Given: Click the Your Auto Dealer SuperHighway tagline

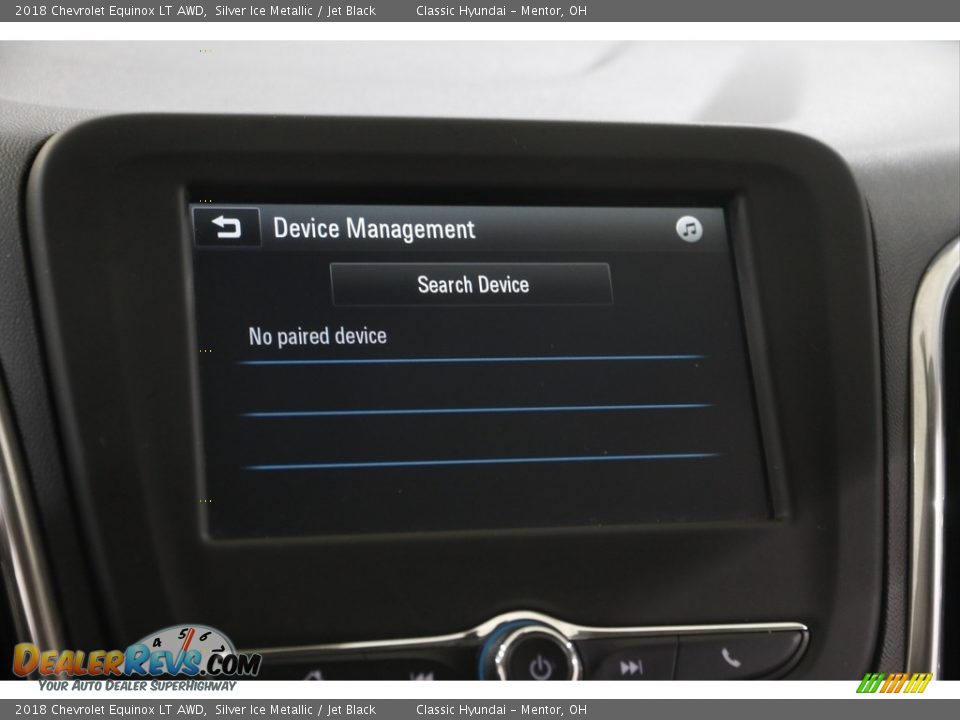Looking at the screenshot, I should (137, 686).
